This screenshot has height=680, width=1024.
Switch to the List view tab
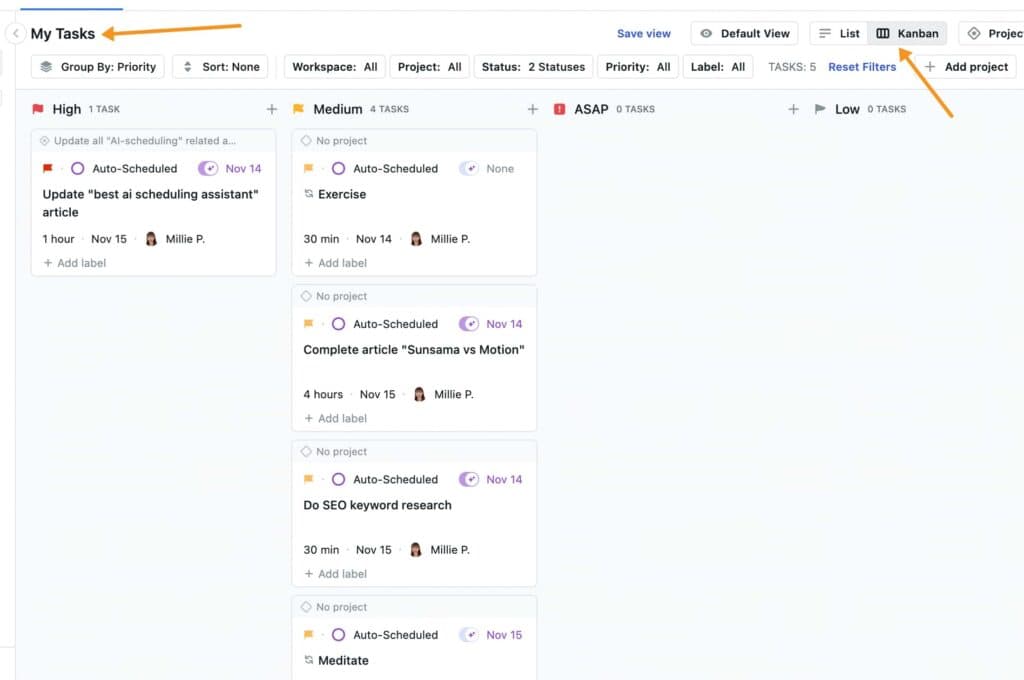838,33
